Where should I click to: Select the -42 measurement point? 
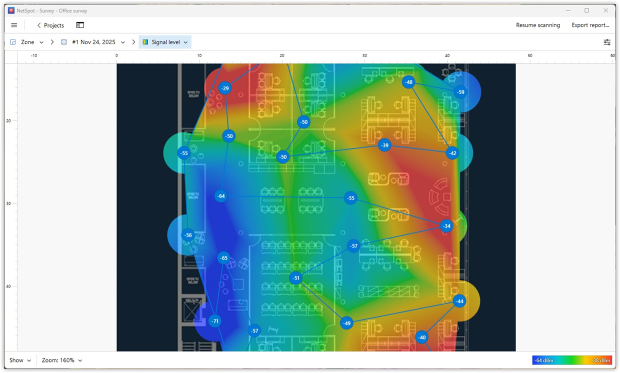[452, 153]
